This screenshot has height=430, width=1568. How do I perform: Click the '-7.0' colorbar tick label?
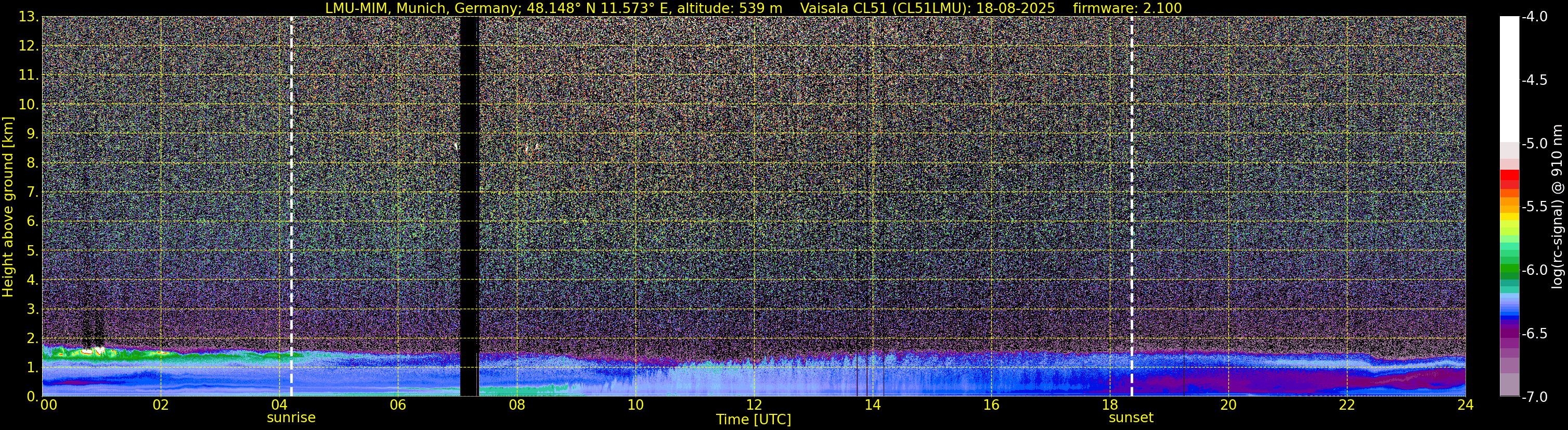pos(1535,397)
